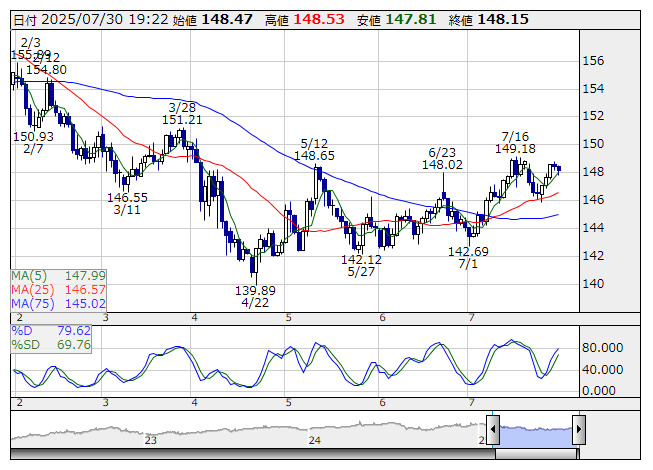Click the 5/12 peak label 148.65
Screen dimensions: 653x470
pyautogui.click(x=314, y=156)
